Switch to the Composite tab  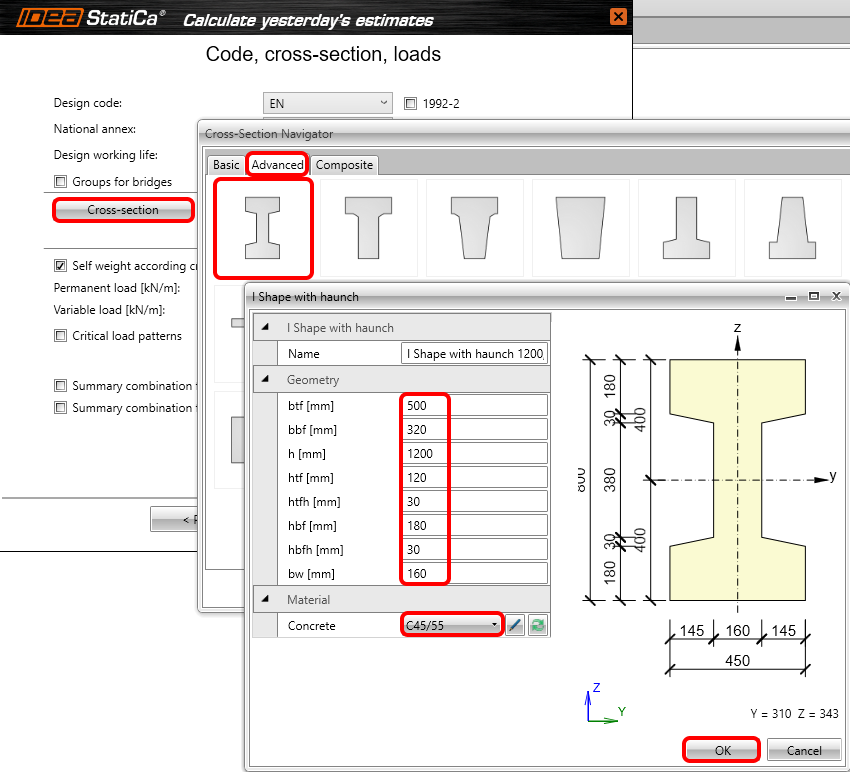pyautogui.click(x=344, y=164)
